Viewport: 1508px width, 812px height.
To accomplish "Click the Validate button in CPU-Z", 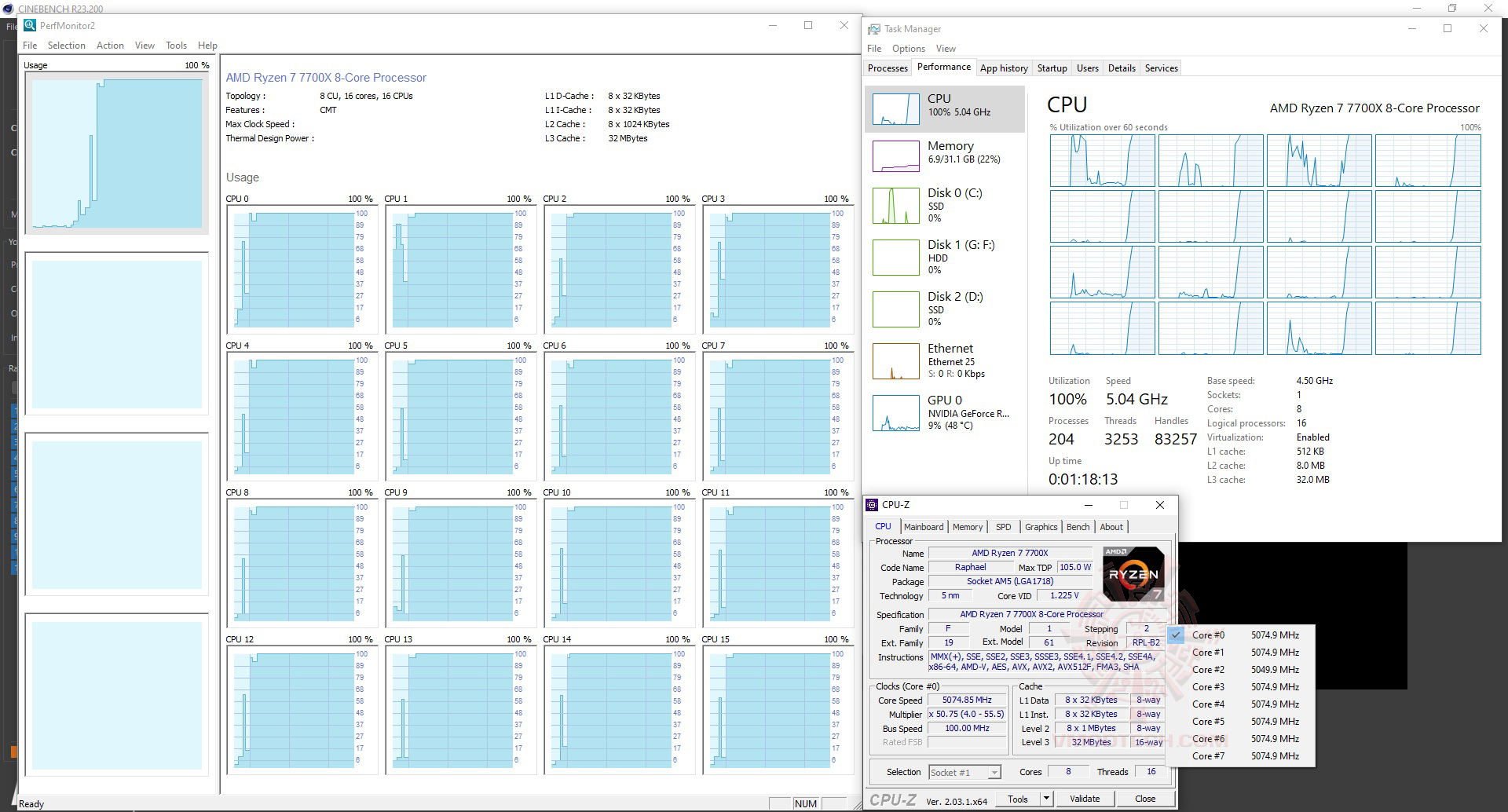I will click(1085, 799).
